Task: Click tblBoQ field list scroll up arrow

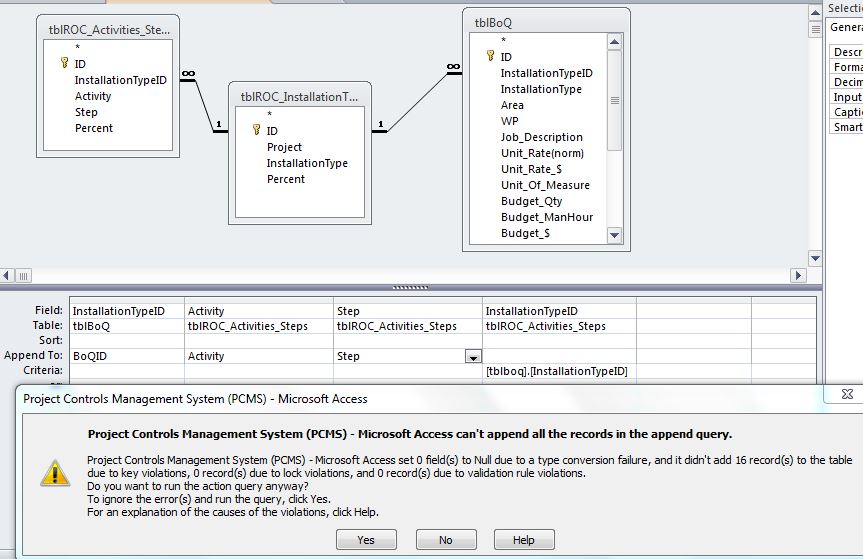Action: [x=614, y=42]
